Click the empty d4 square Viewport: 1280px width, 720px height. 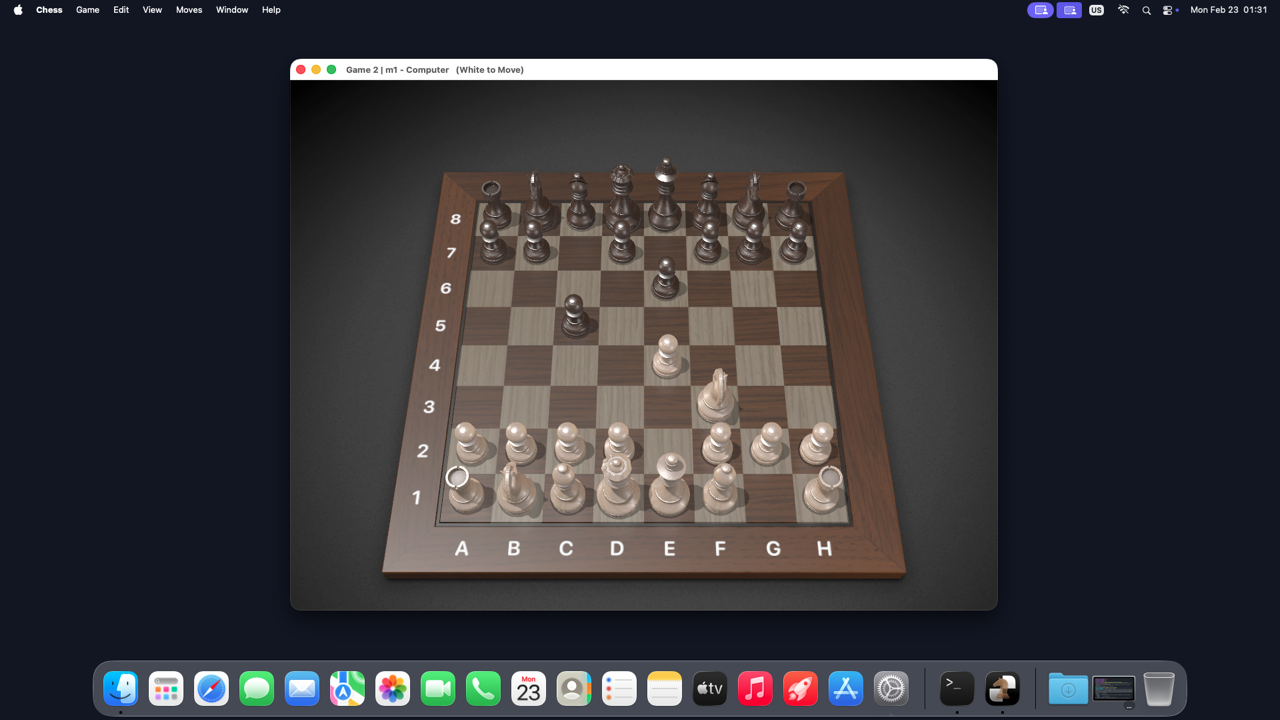tap(619, 365)
